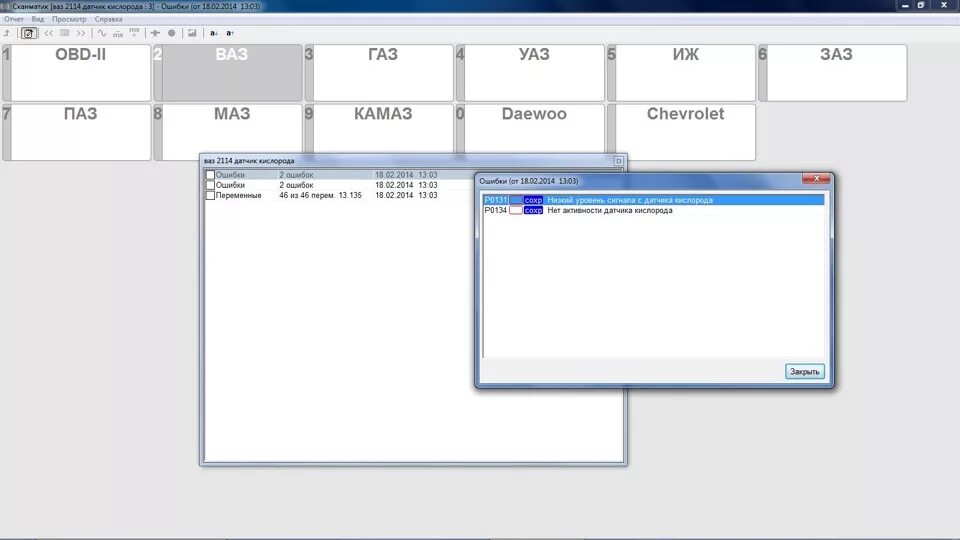
Task: Click the сохр badge on row P0131
Action: click(x=533, y=200)
